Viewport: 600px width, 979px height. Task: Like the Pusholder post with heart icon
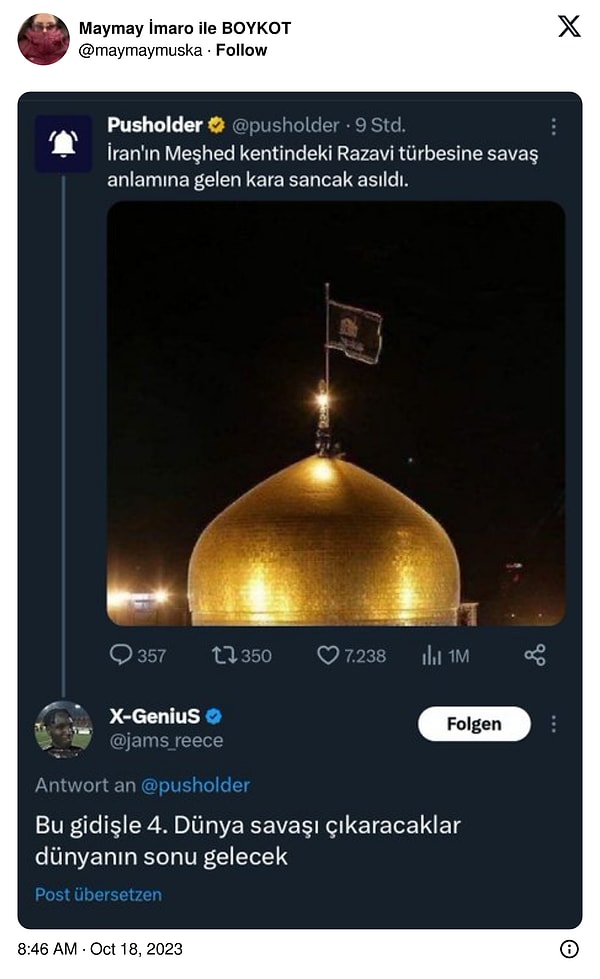coord(328,655)
